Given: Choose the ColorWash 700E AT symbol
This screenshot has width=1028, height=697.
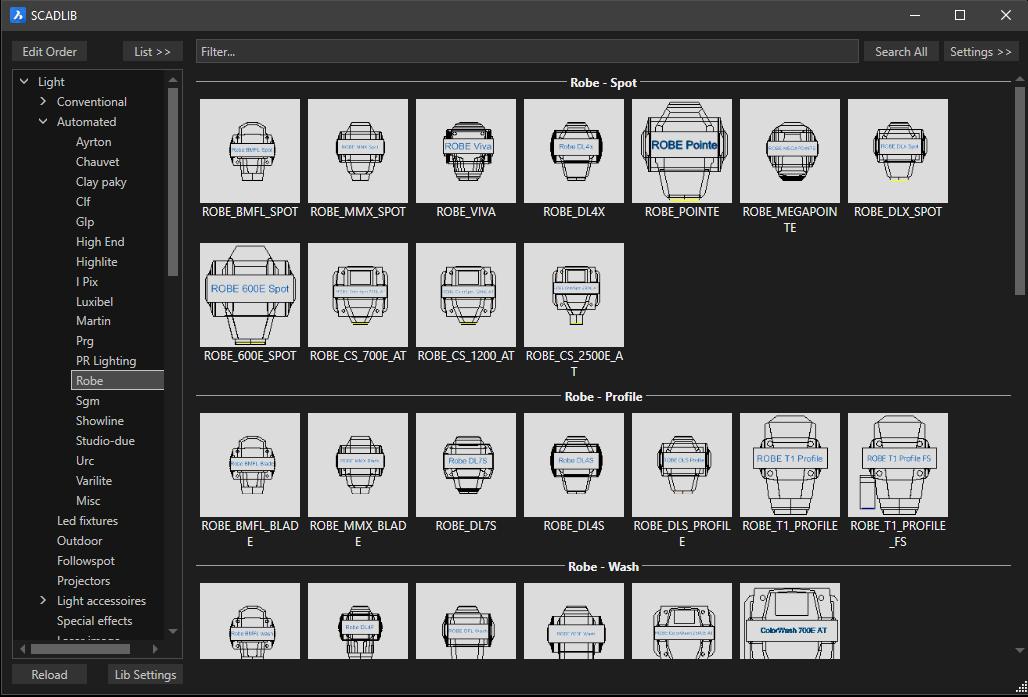Looking at the screenshot, I should coord(790,622).
